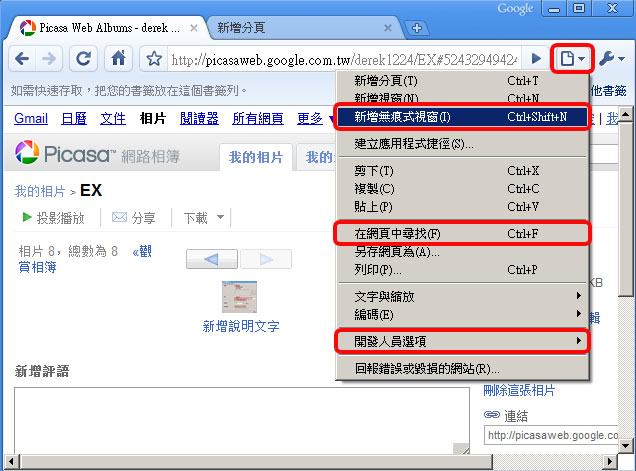Click the 新增說明文字 link

241,326
